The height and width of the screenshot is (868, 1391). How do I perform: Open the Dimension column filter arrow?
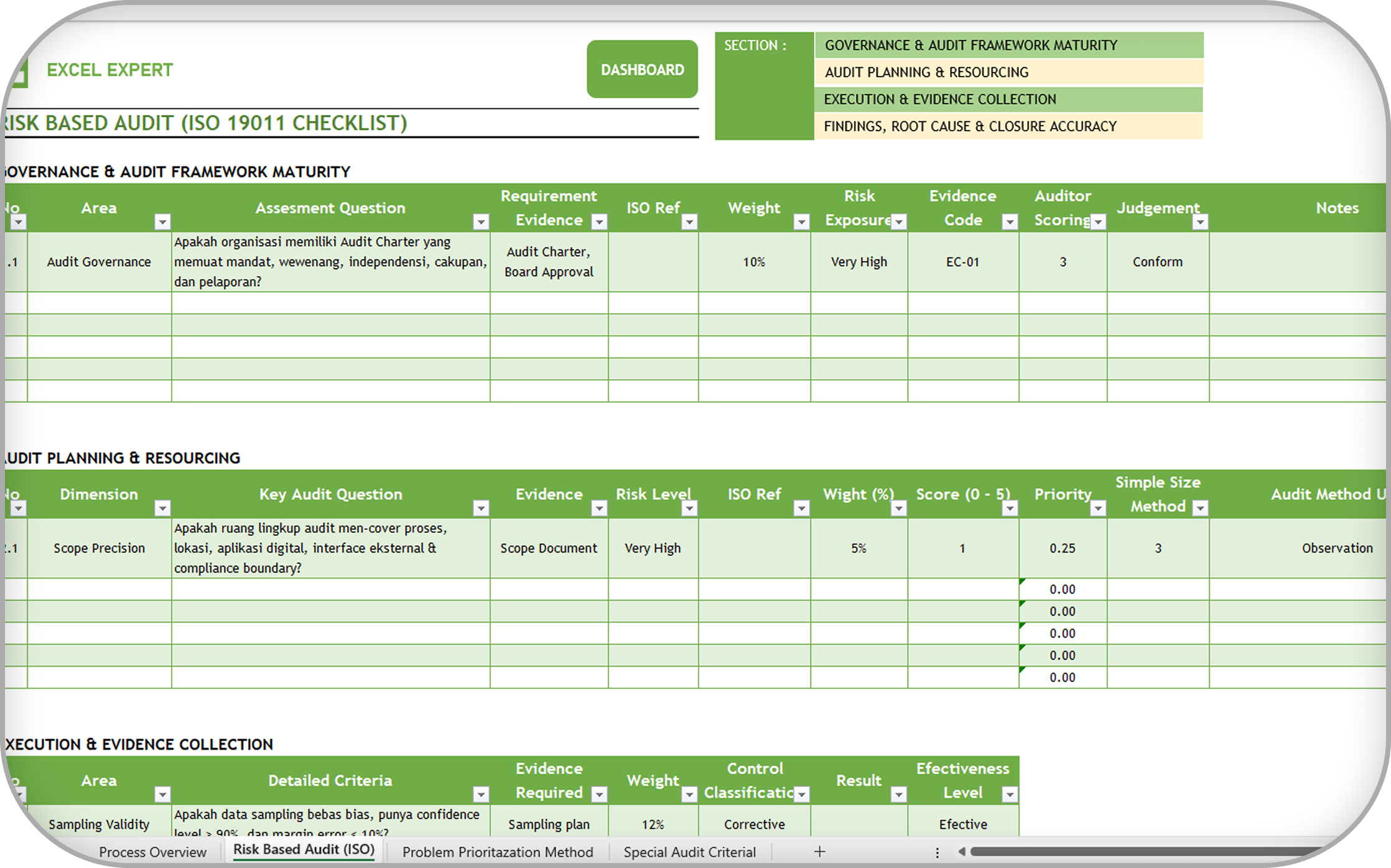coord(162,509)
